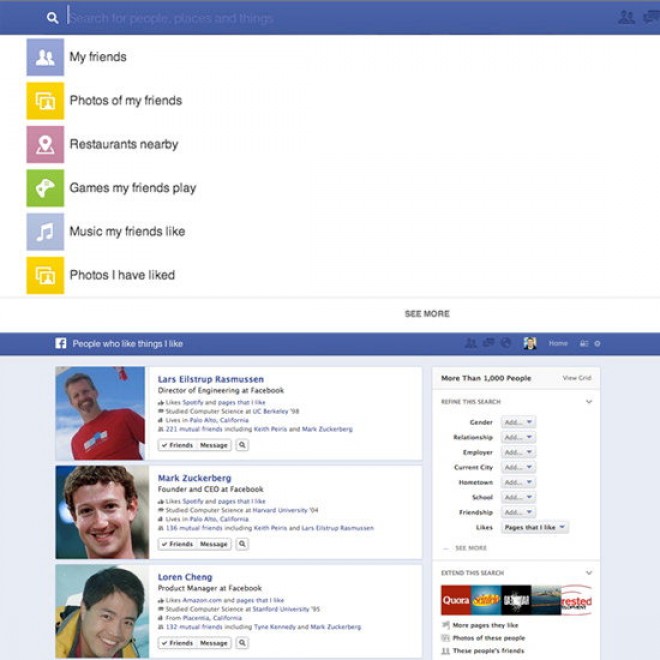
Task: Click the pink Restaurants nearby map-pin icon
Action: pyautogui.click(x=45, y=144)
